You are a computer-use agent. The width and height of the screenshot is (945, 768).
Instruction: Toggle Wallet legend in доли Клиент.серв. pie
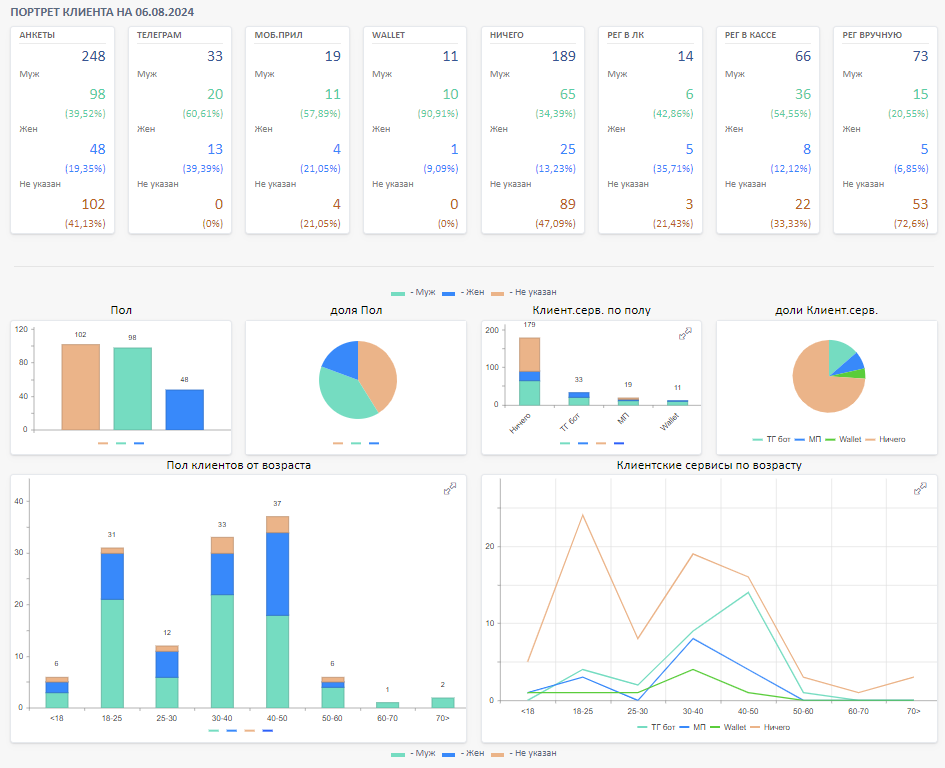(x=843, y=439)
